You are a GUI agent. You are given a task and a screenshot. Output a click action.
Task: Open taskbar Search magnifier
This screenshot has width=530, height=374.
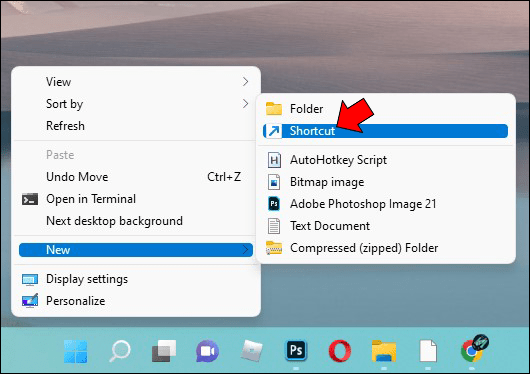click(x=120, y=351)
